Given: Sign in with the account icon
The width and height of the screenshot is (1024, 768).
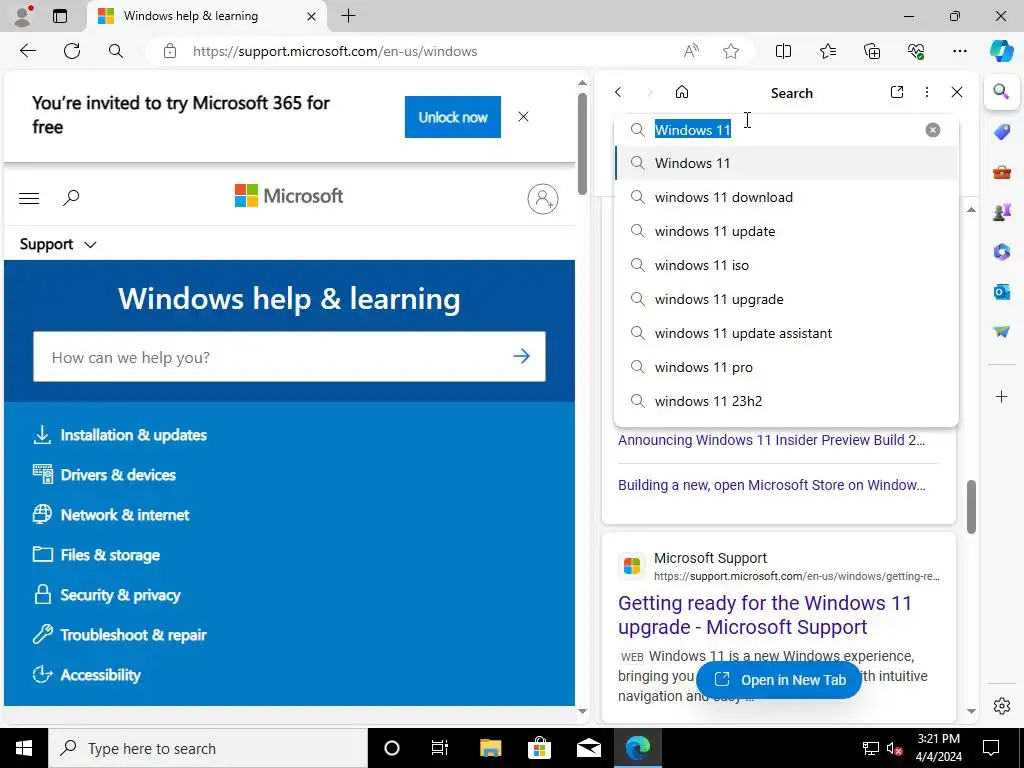Looking at the screenshot, I should (543, 199).
